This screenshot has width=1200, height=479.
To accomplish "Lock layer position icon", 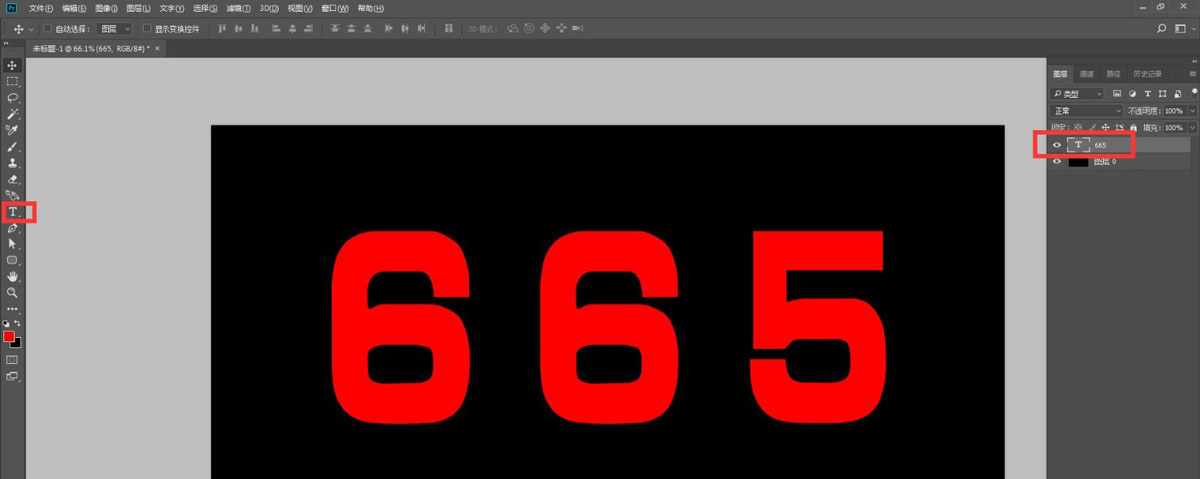I will coord(1105,127).
